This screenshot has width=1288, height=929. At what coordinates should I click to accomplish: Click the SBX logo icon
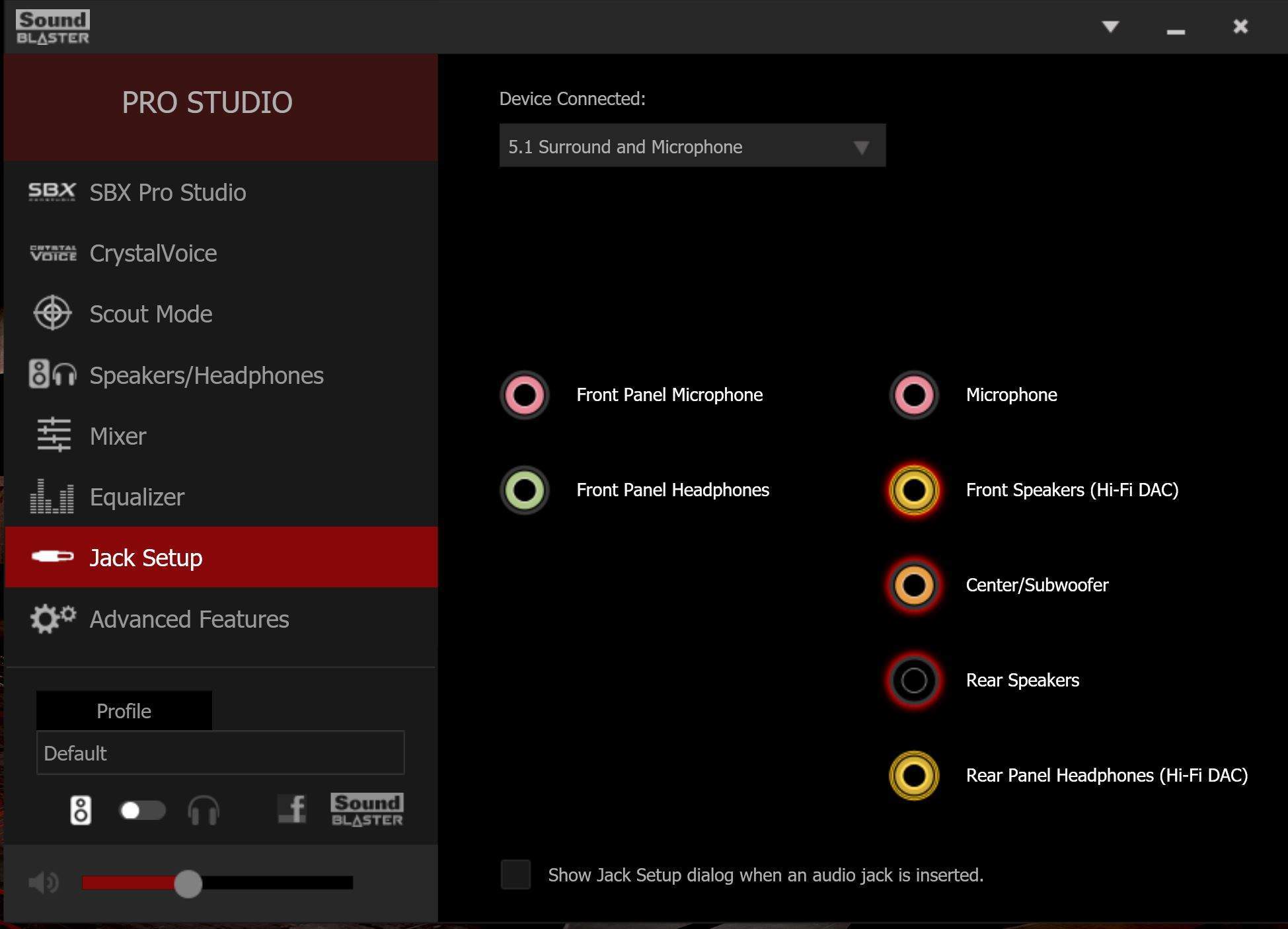tap(52, 192)
